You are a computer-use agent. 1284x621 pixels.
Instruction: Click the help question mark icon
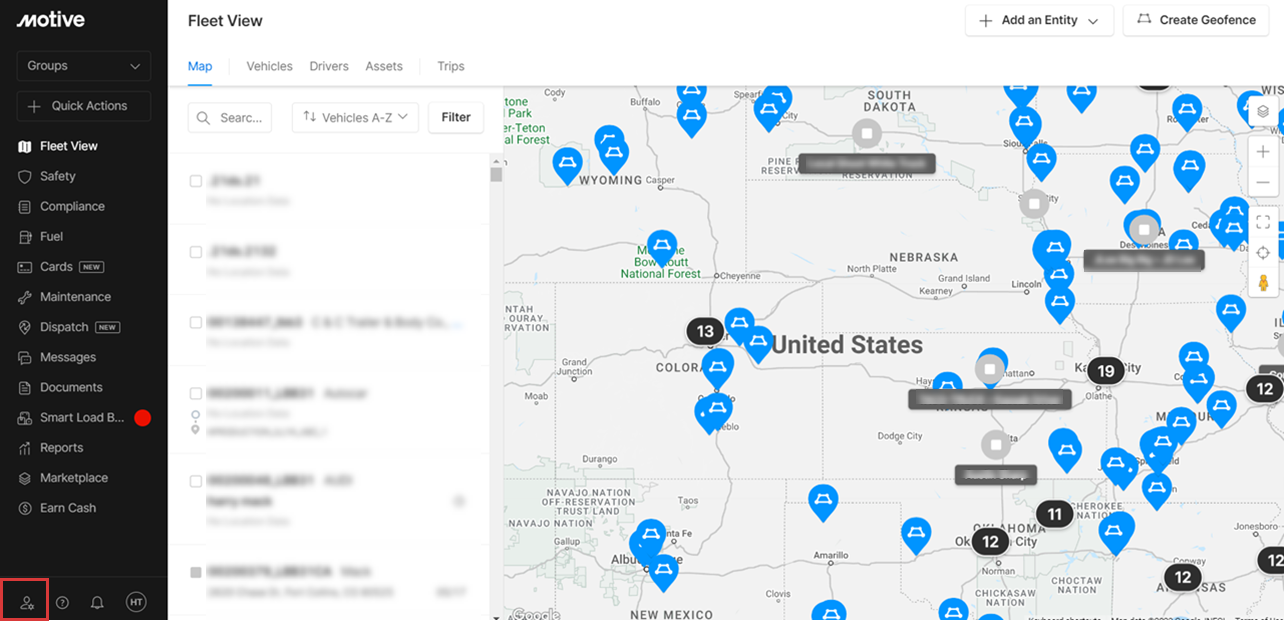point(62,602)
